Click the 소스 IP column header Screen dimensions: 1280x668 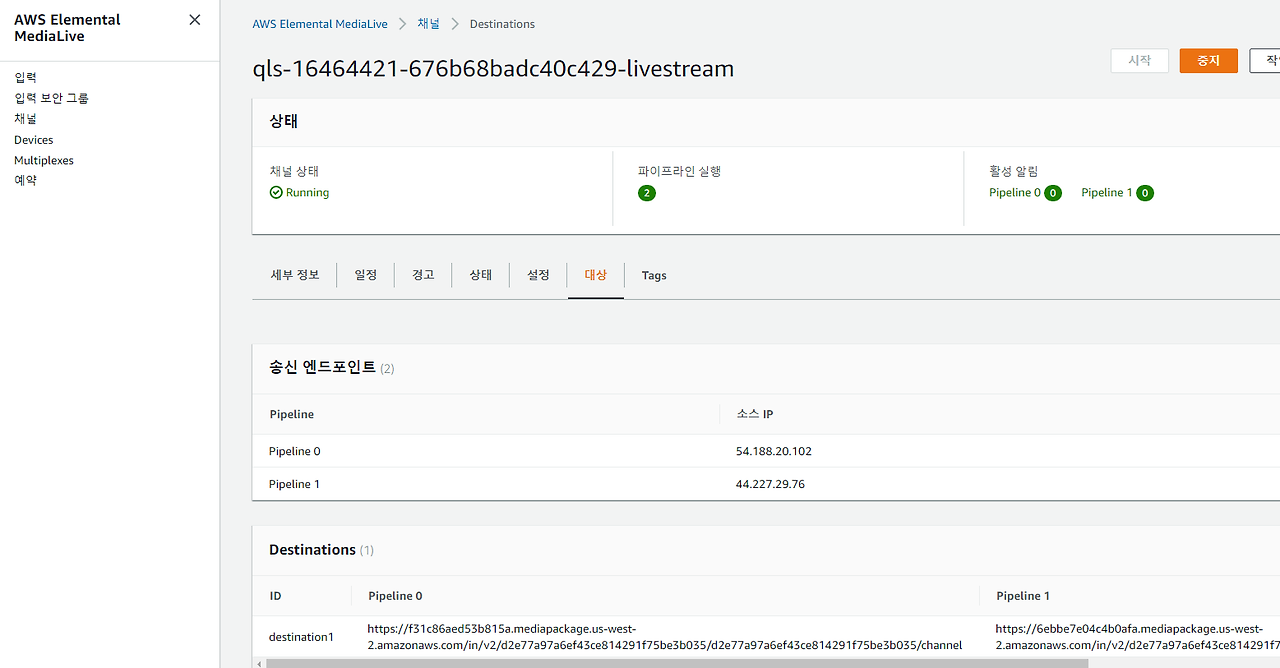click(x=755, y=414)
